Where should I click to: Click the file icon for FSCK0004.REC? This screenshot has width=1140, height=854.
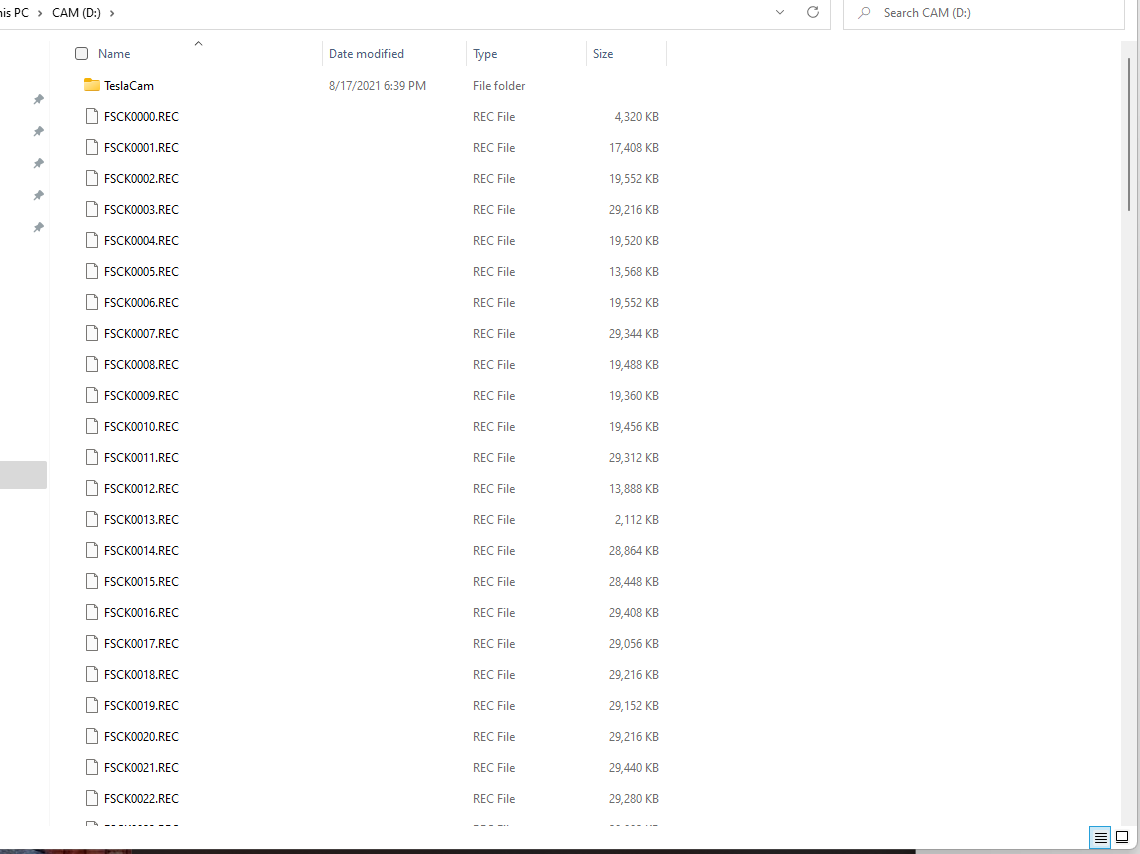(x=92, y=241)
